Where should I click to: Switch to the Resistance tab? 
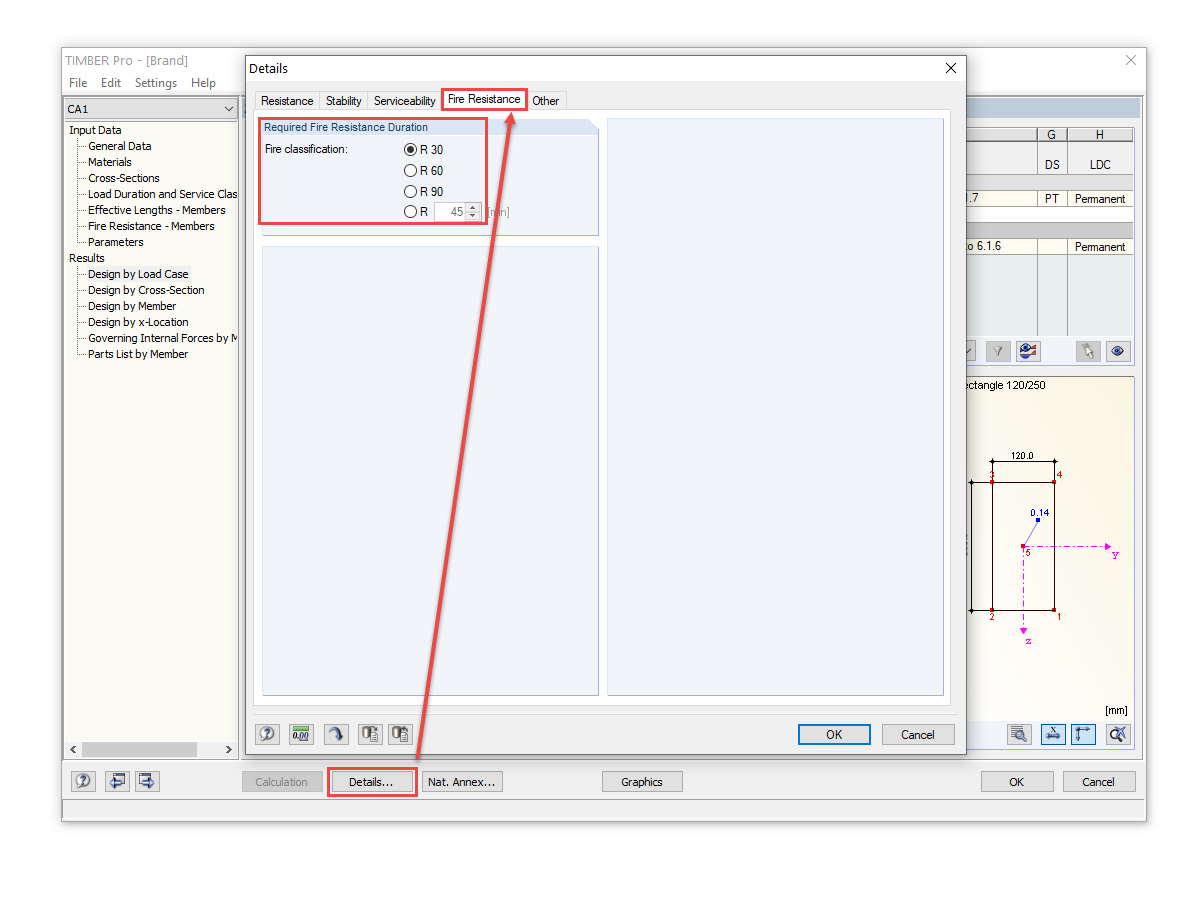[287, 101]
